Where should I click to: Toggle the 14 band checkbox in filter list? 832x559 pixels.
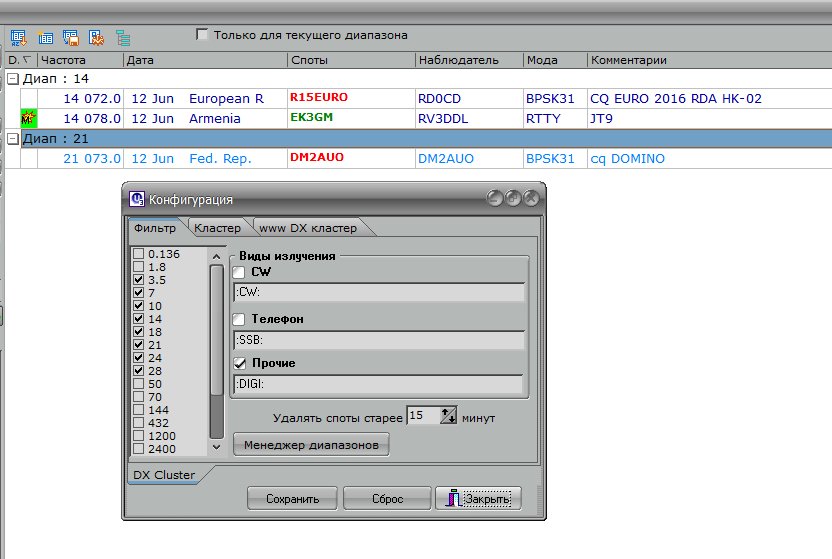click(139, 318)
